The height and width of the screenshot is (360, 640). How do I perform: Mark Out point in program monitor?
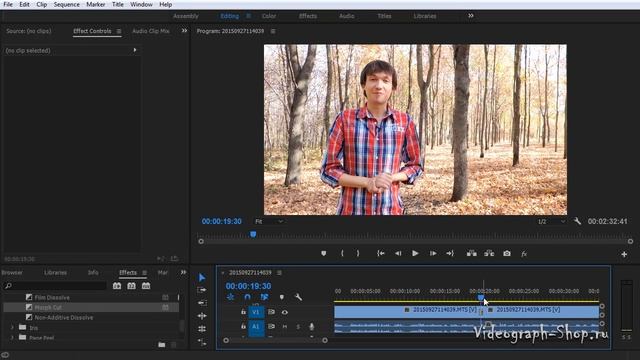[358, 253]
